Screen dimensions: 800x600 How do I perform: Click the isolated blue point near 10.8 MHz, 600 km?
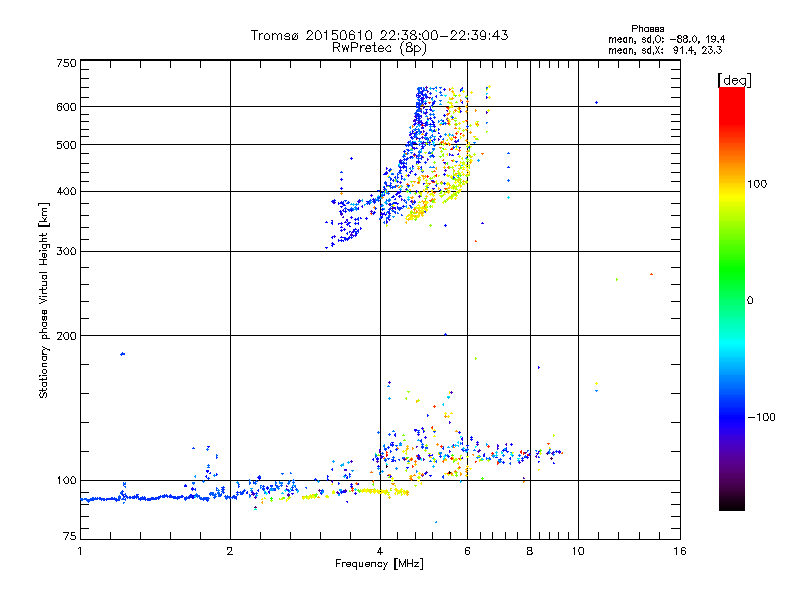coord(596,103)
